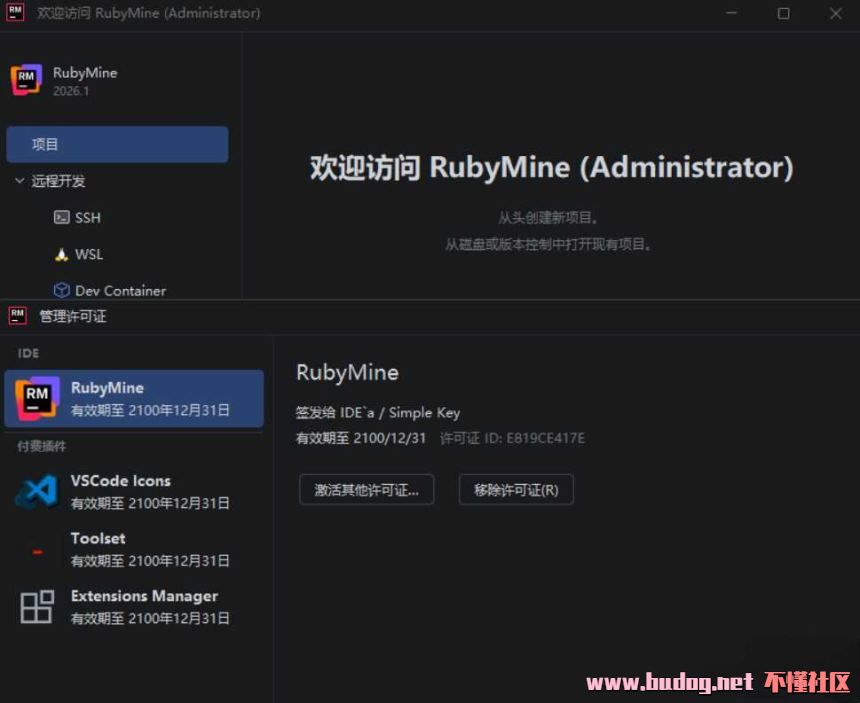Click the VSCode Icons expiry date text

click(x=150, y=503)
